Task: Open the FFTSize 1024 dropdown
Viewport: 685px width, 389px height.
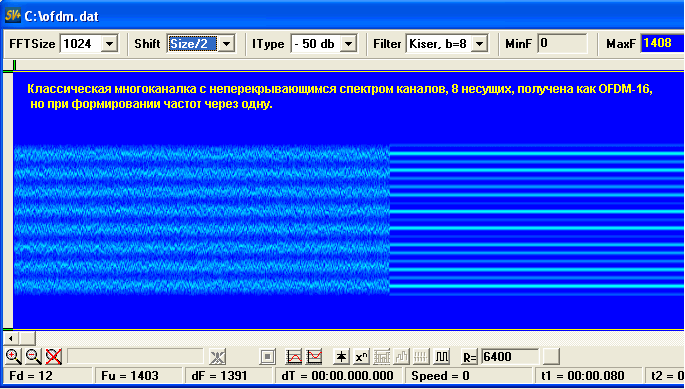Action: [x=109, y=44]
